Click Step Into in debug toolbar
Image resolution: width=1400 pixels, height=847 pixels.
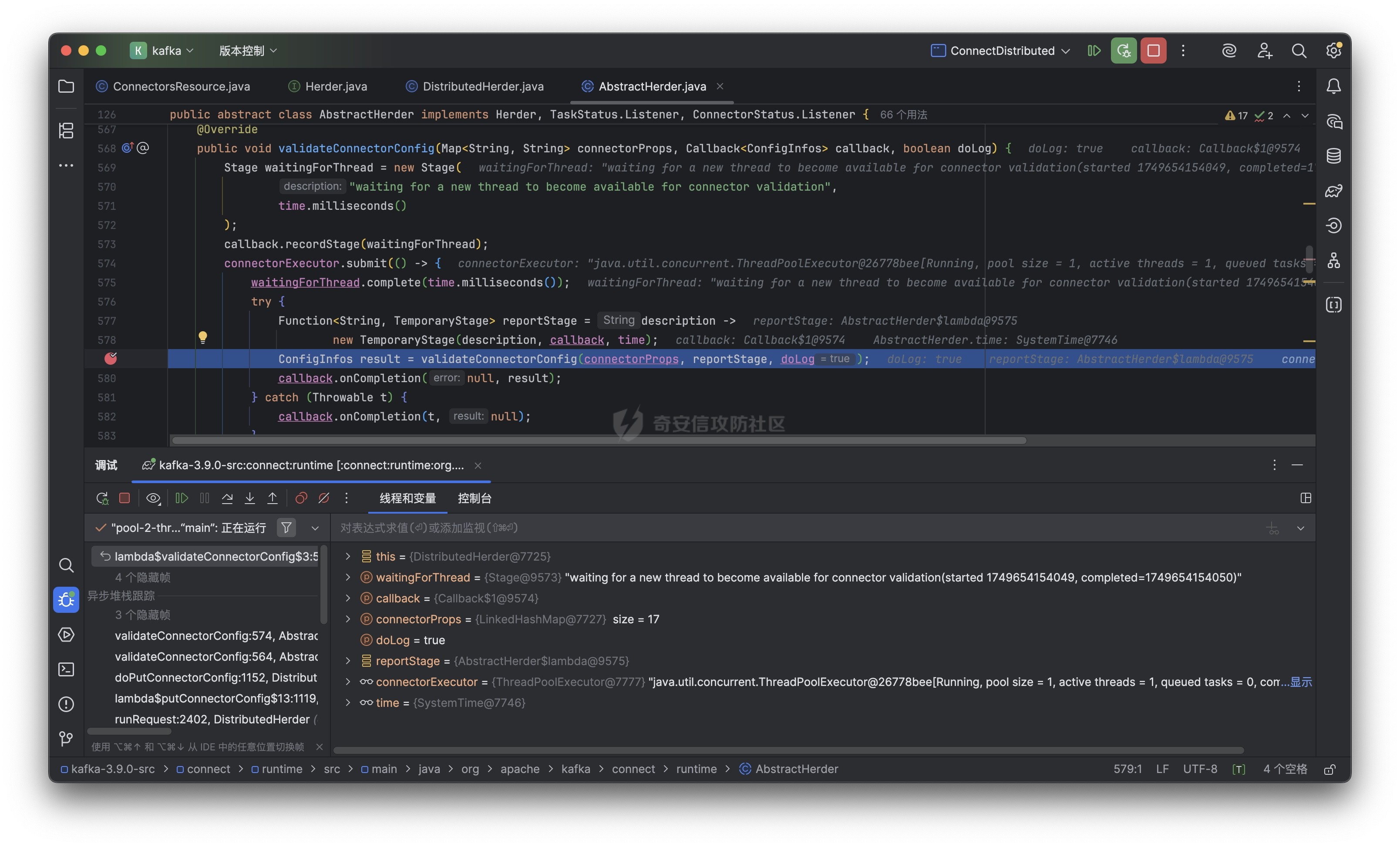[x=249, y=498]
